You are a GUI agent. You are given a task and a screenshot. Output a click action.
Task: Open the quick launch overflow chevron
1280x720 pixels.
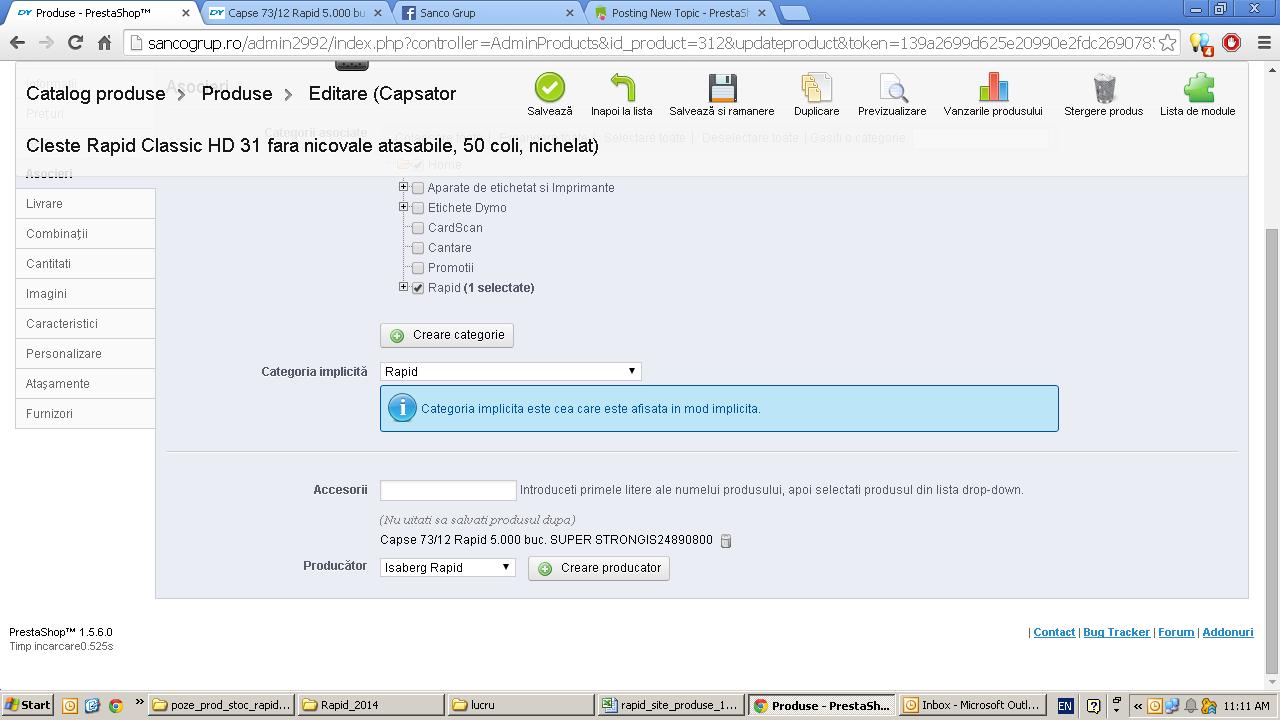pyautogui.click(x=139, y=703)
